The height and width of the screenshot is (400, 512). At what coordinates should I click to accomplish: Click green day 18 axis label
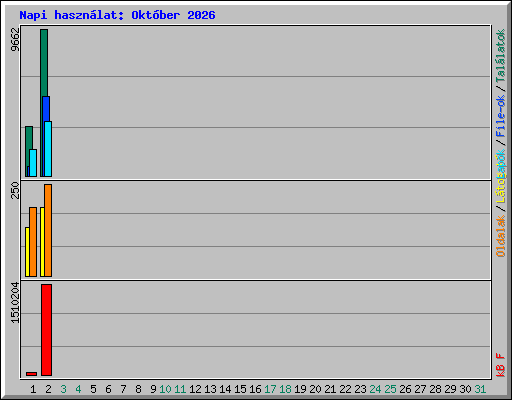point(285,389)
